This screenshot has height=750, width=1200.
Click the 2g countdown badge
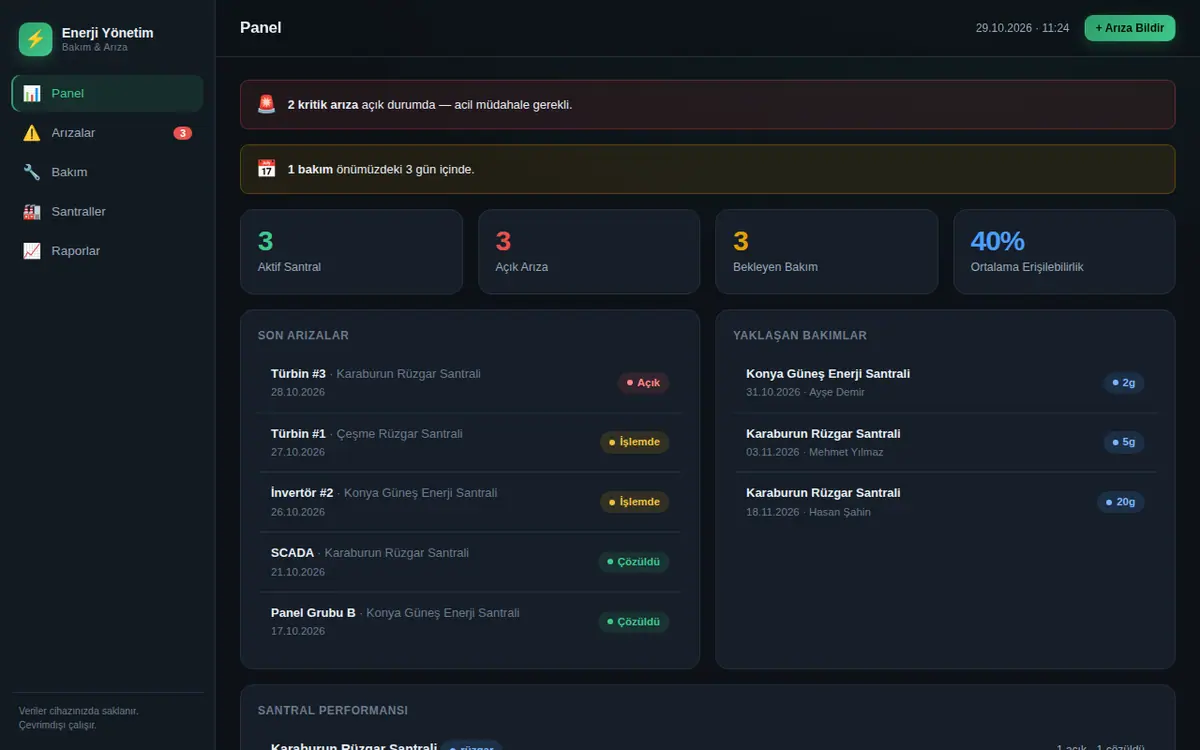(x=1124, y=383)
